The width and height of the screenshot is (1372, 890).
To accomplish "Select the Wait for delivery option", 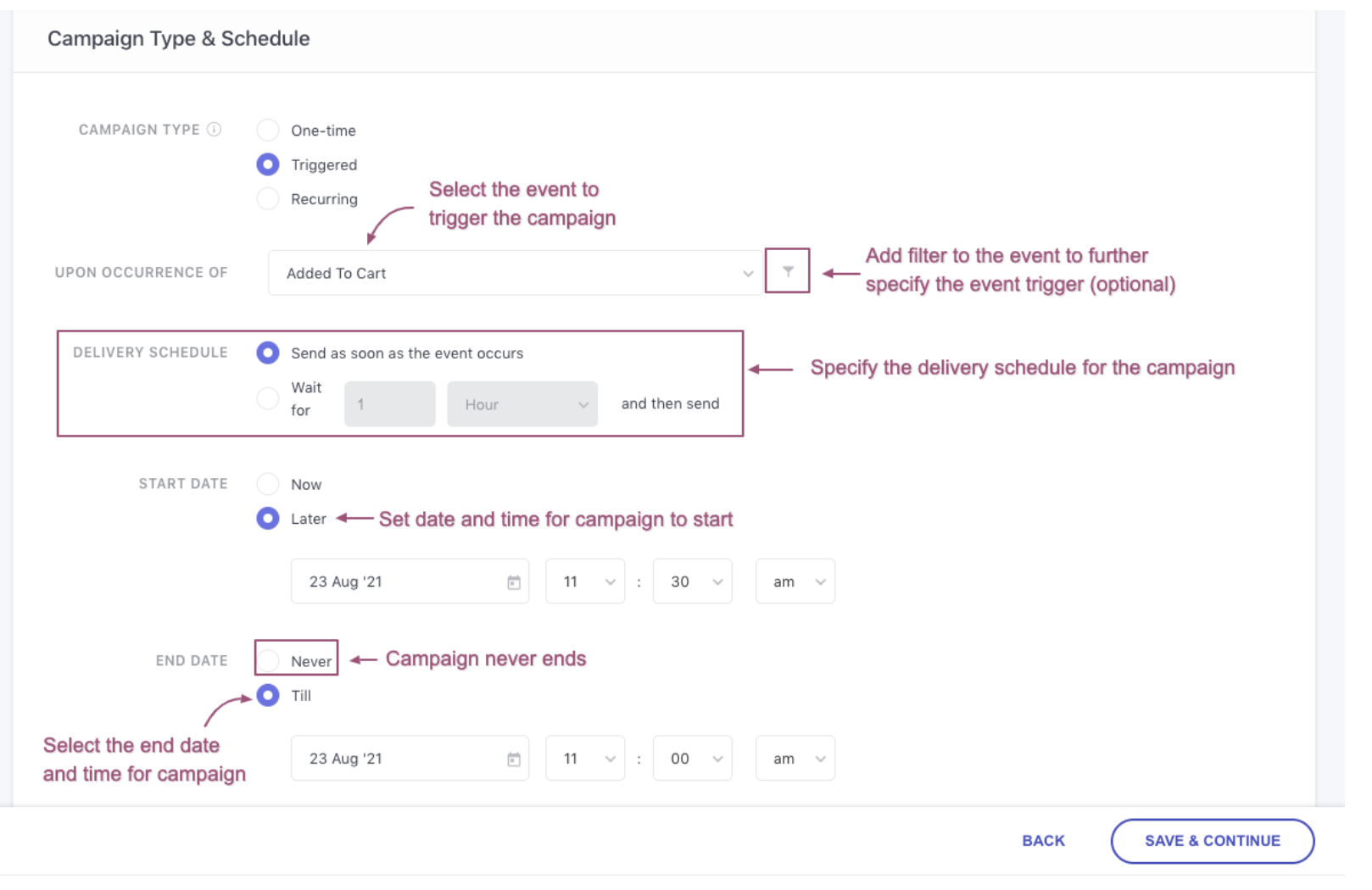I will pos(268,398).
